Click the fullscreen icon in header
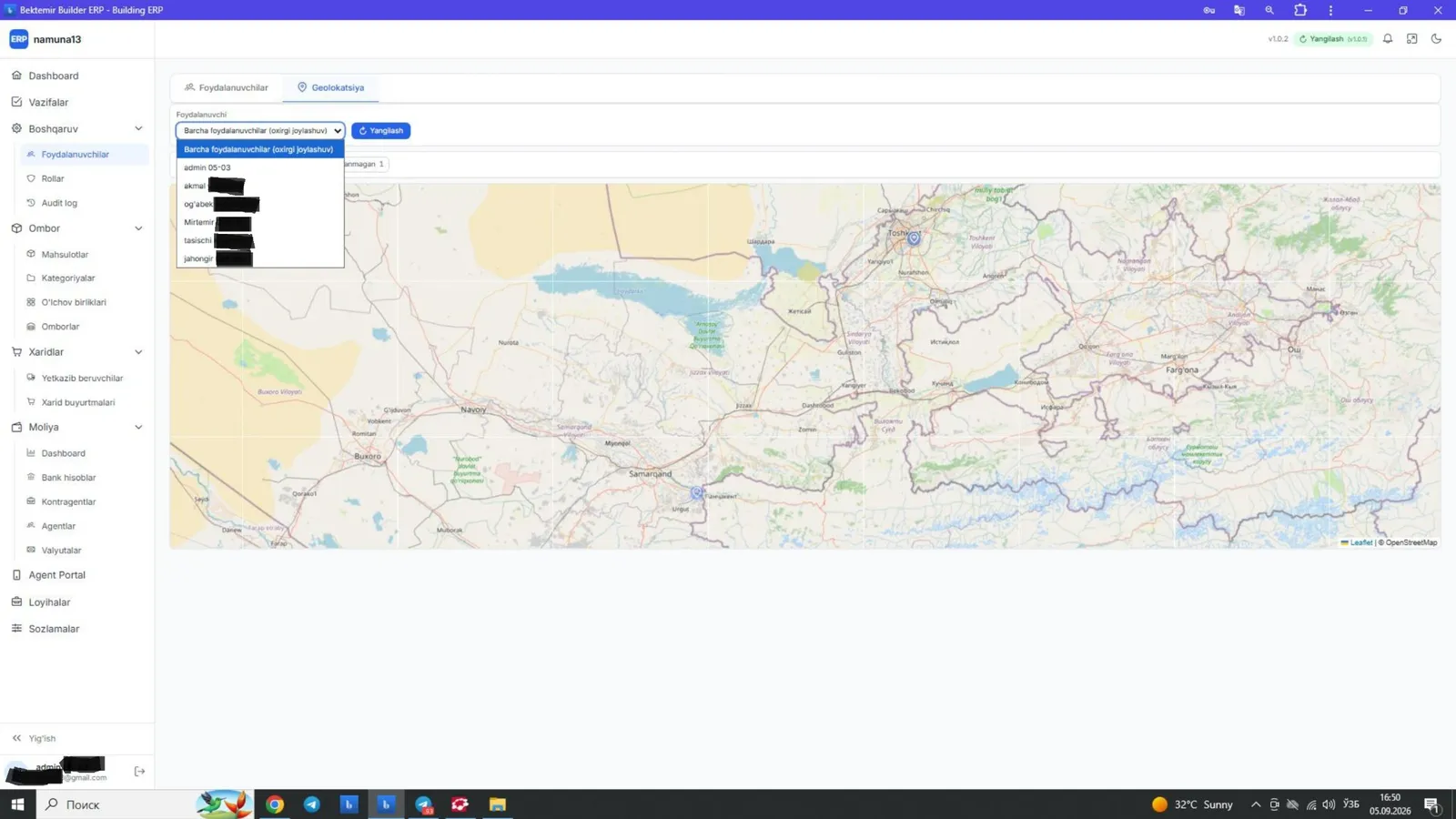The image size is (1456, 819). (x=1411, y=39)
